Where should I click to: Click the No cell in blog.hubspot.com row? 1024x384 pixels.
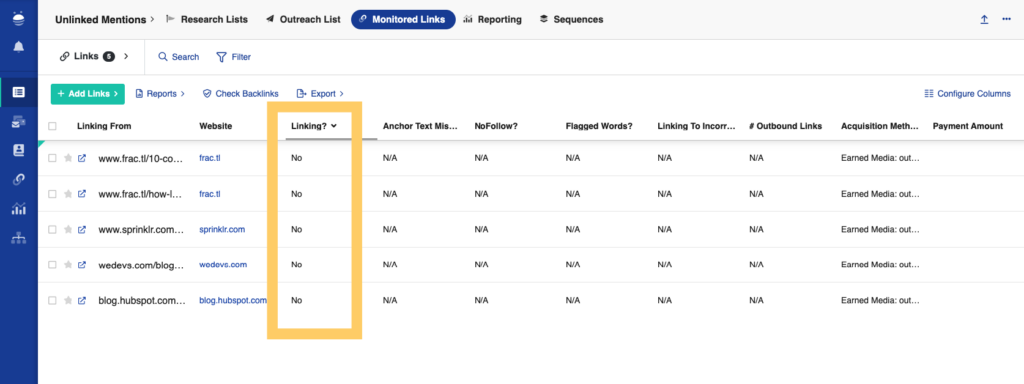point(296,300)
